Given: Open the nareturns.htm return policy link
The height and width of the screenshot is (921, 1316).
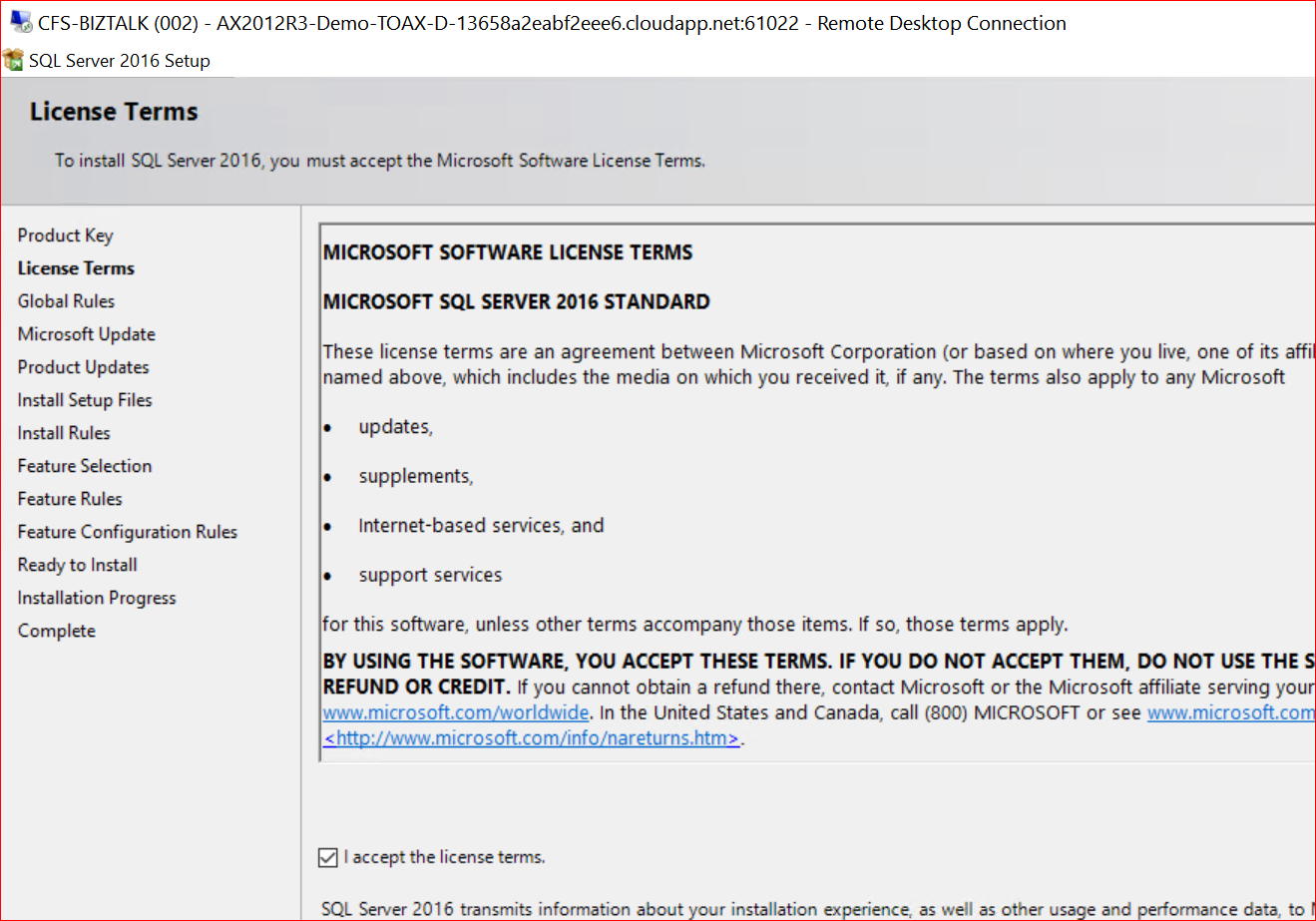Looking at the screenshot, I should [x=532, y=738].
